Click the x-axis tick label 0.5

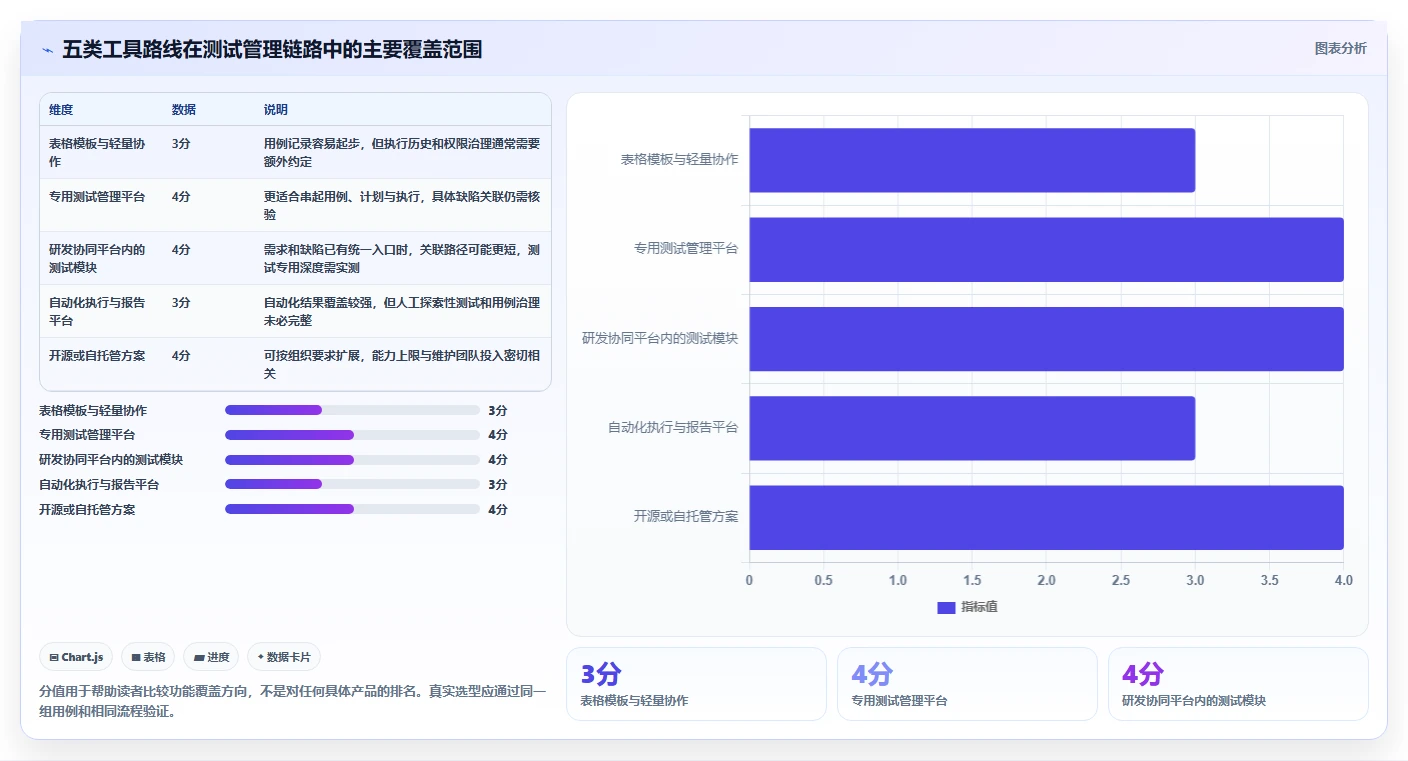tap(824, 580)
